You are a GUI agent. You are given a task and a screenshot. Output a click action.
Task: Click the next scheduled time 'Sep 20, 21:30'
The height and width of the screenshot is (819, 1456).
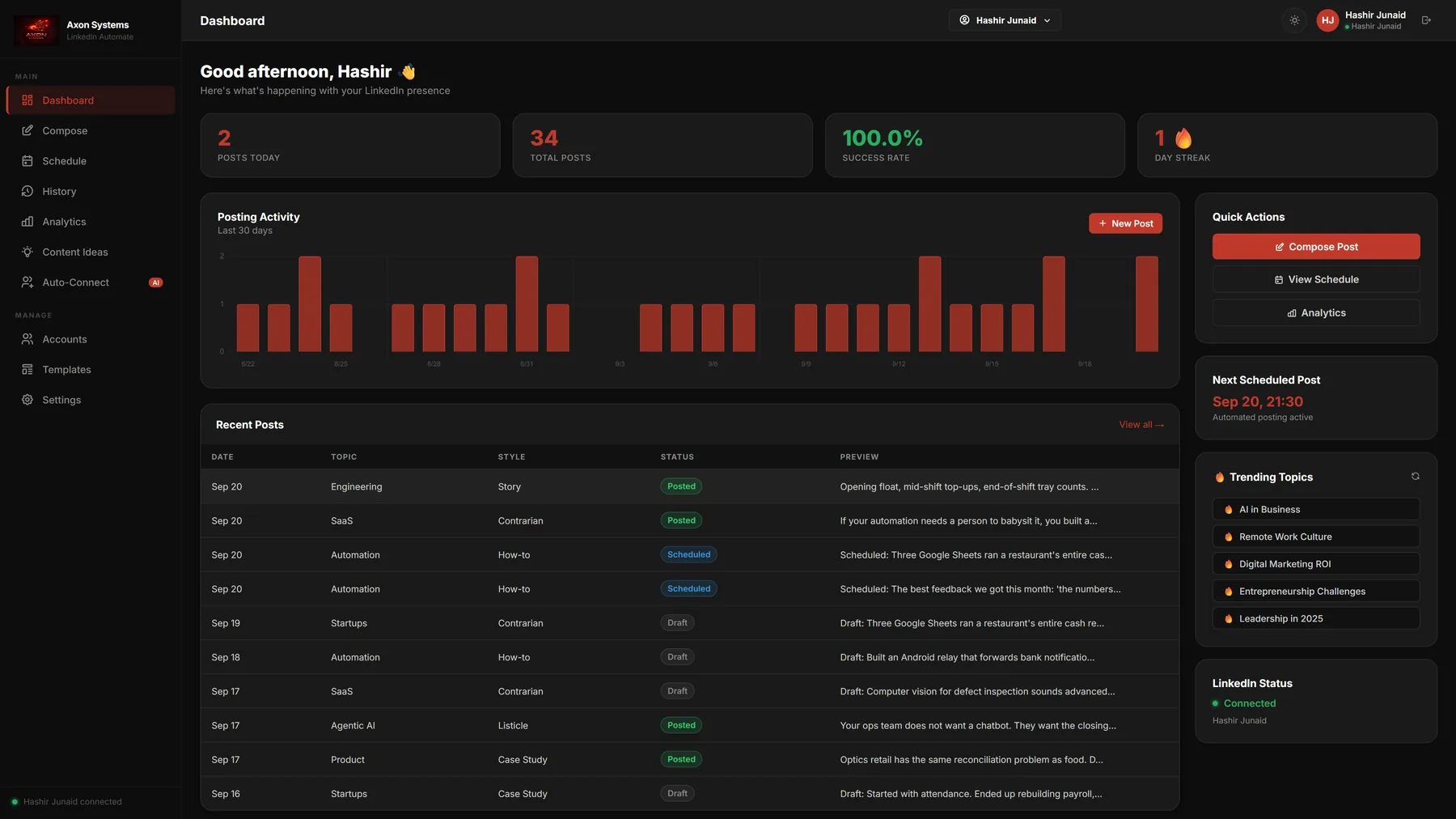(1257, 401)
